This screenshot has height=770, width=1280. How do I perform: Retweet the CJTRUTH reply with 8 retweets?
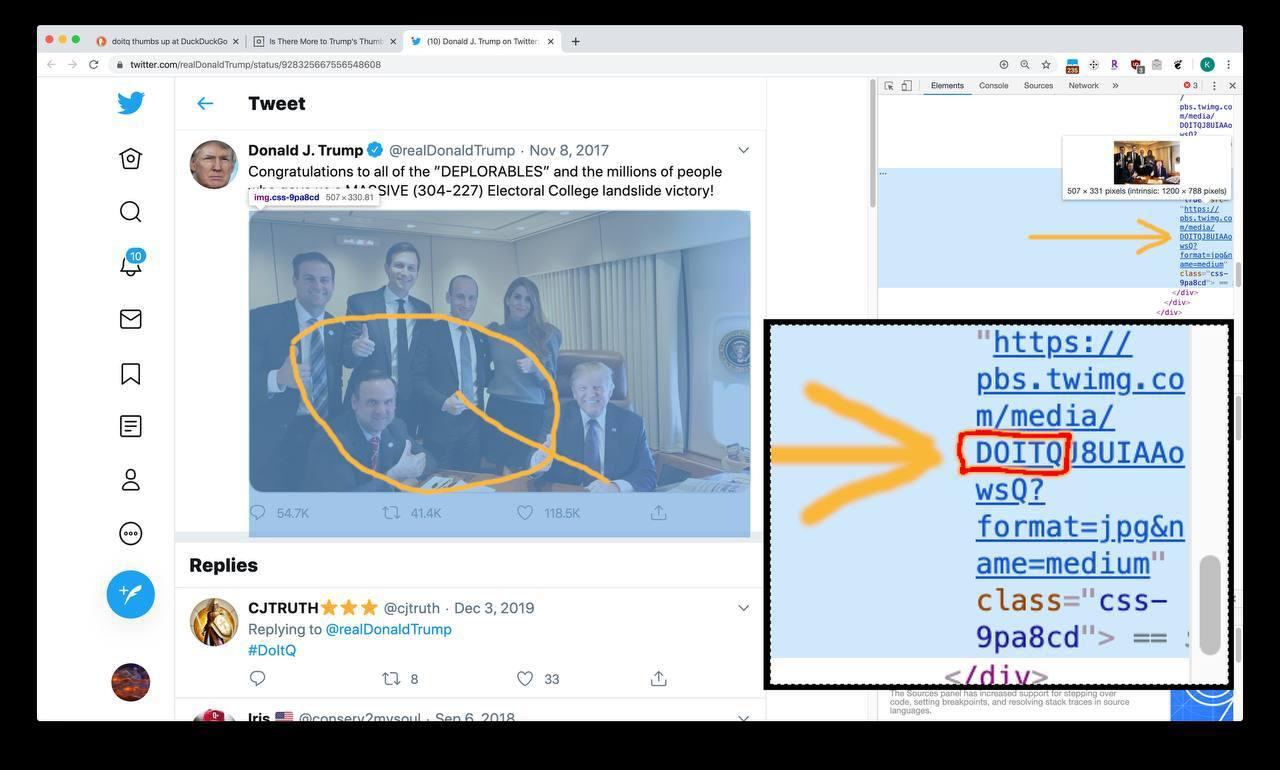(392, 679)
